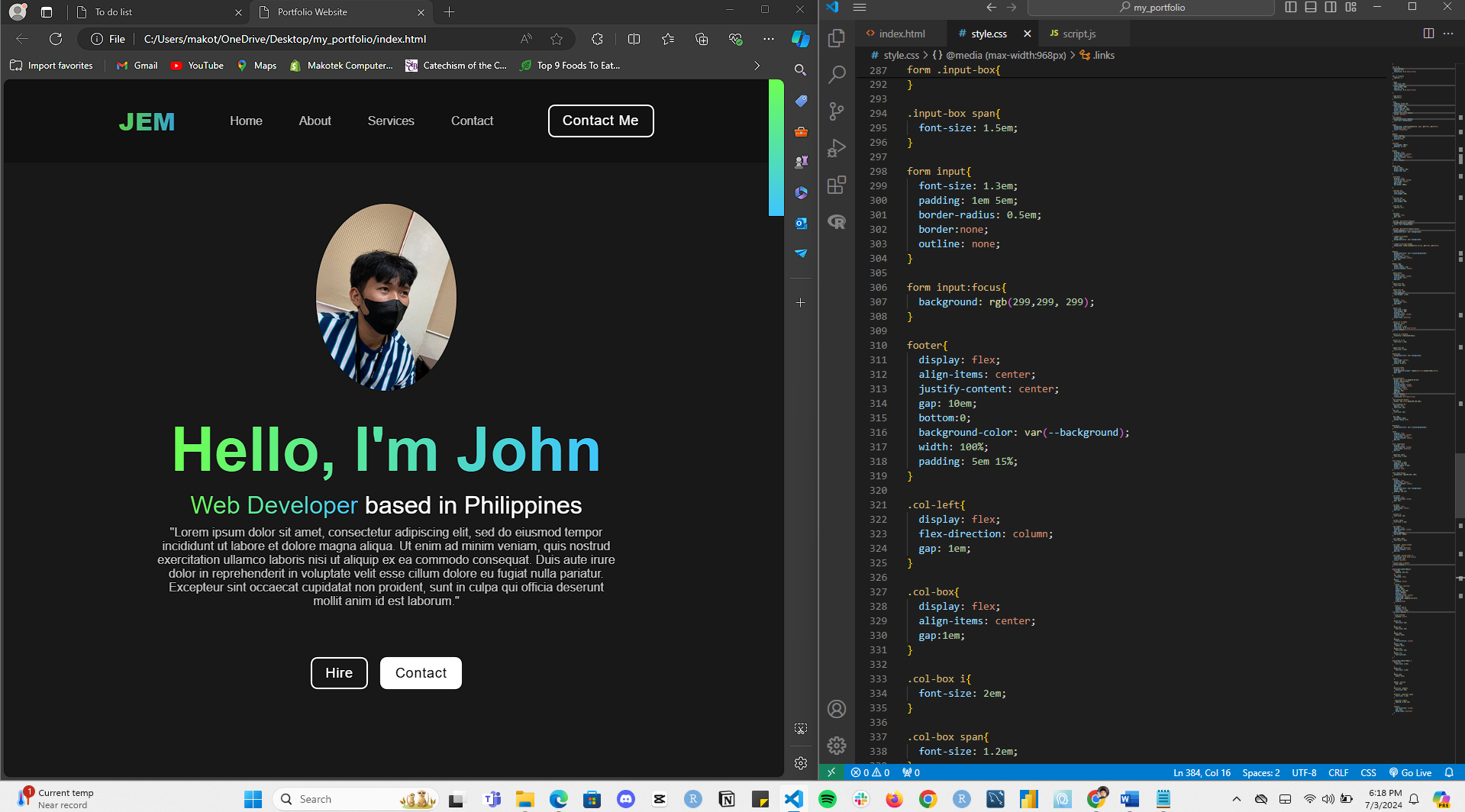Click the gradient page scrollbar thumb

(x=776, y=148)
